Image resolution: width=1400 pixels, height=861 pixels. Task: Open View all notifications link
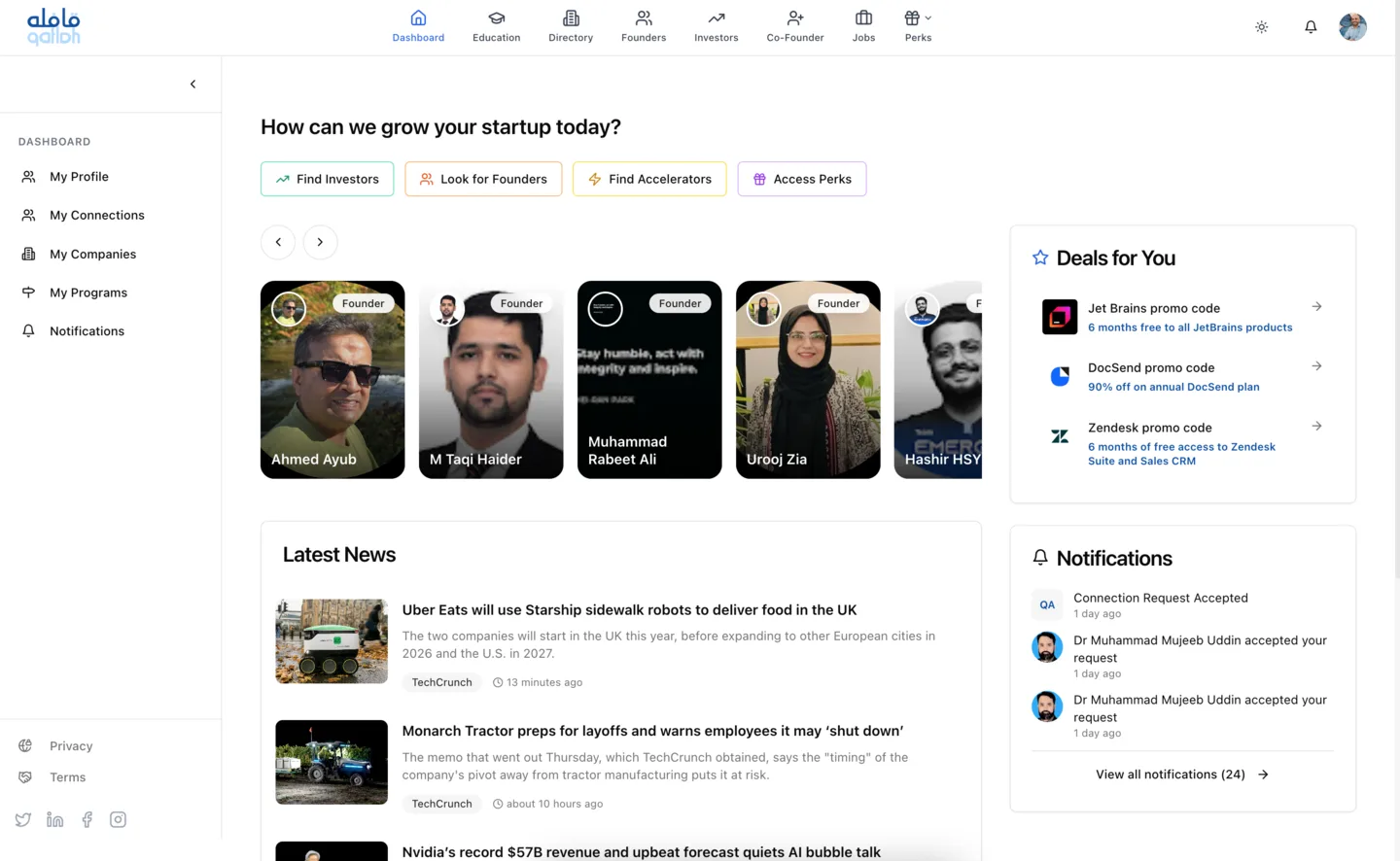coord(1181,775)
